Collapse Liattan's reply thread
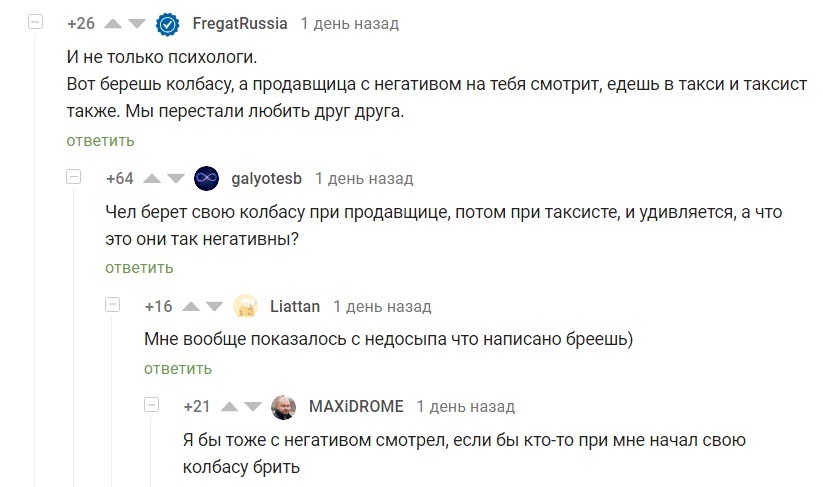 pos(112,305)
